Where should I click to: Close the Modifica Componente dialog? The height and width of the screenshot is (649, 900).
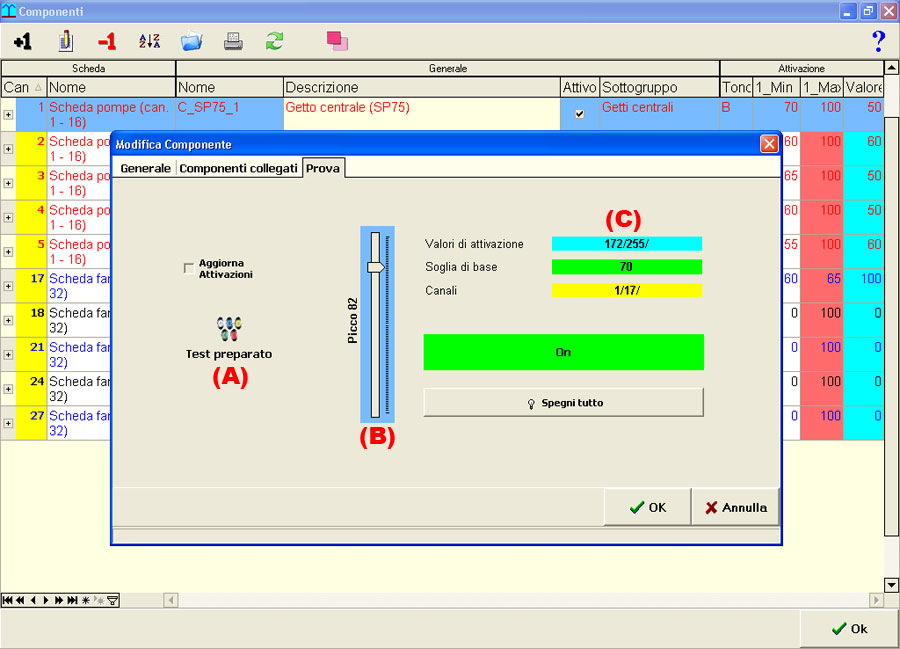(x=769, y=144)
